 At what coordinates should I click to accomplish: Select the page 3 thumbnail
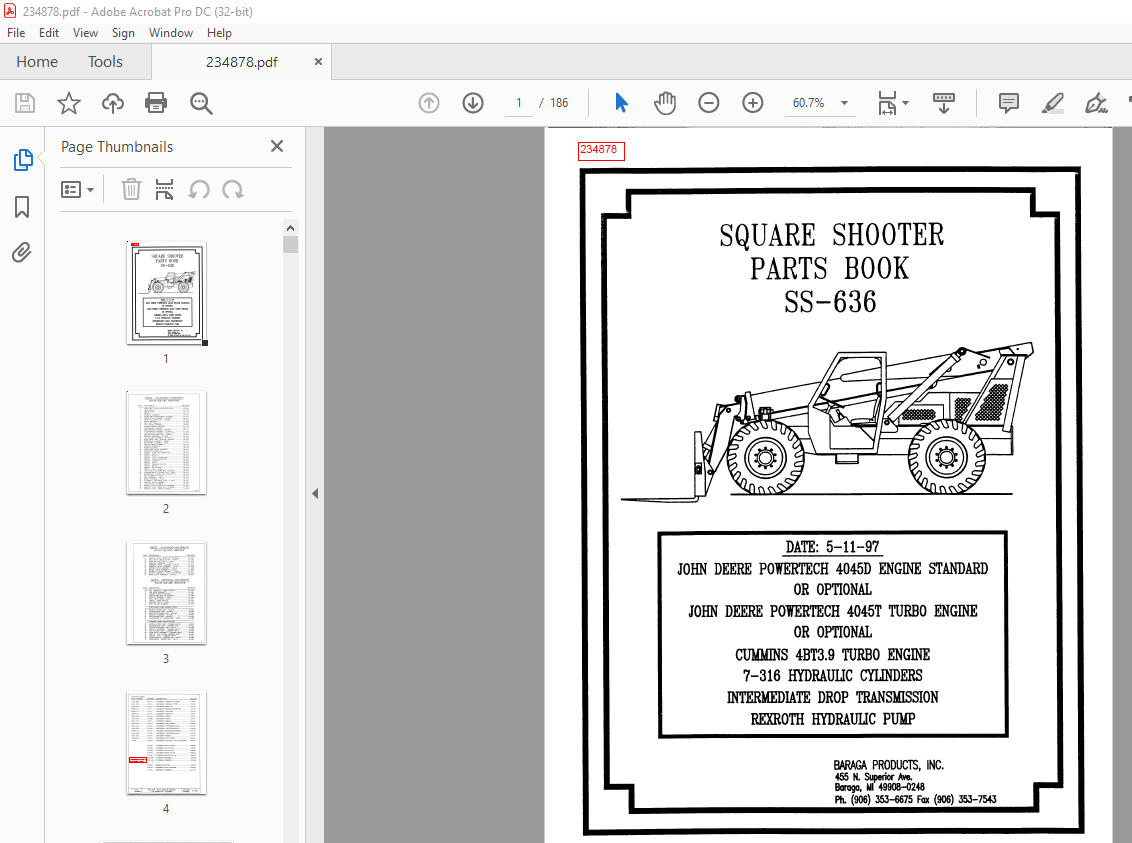point(166,593)
